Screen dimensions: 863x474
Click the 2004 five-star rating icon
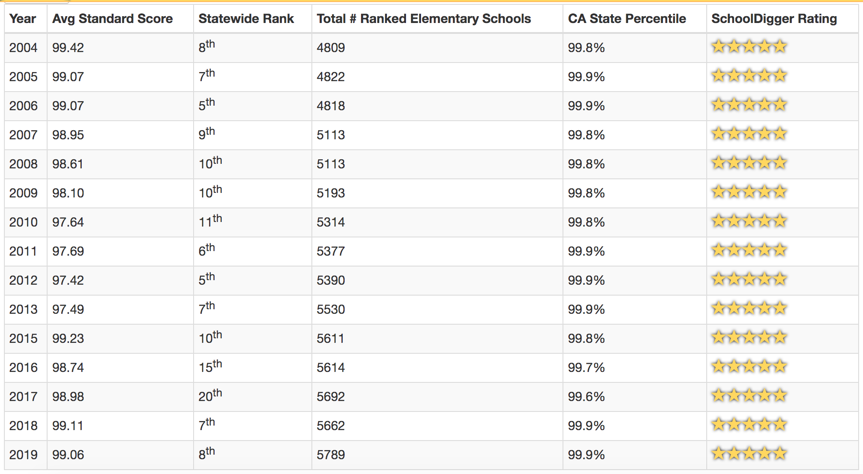749,47
